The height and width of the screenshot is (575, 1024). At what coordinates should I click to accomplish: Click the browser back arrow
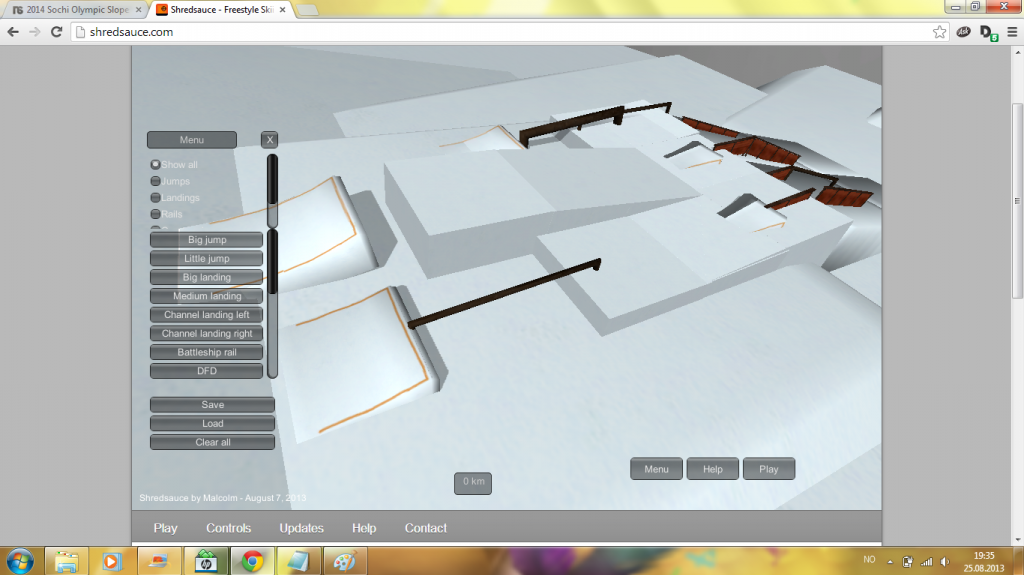[x=13, y=32]
